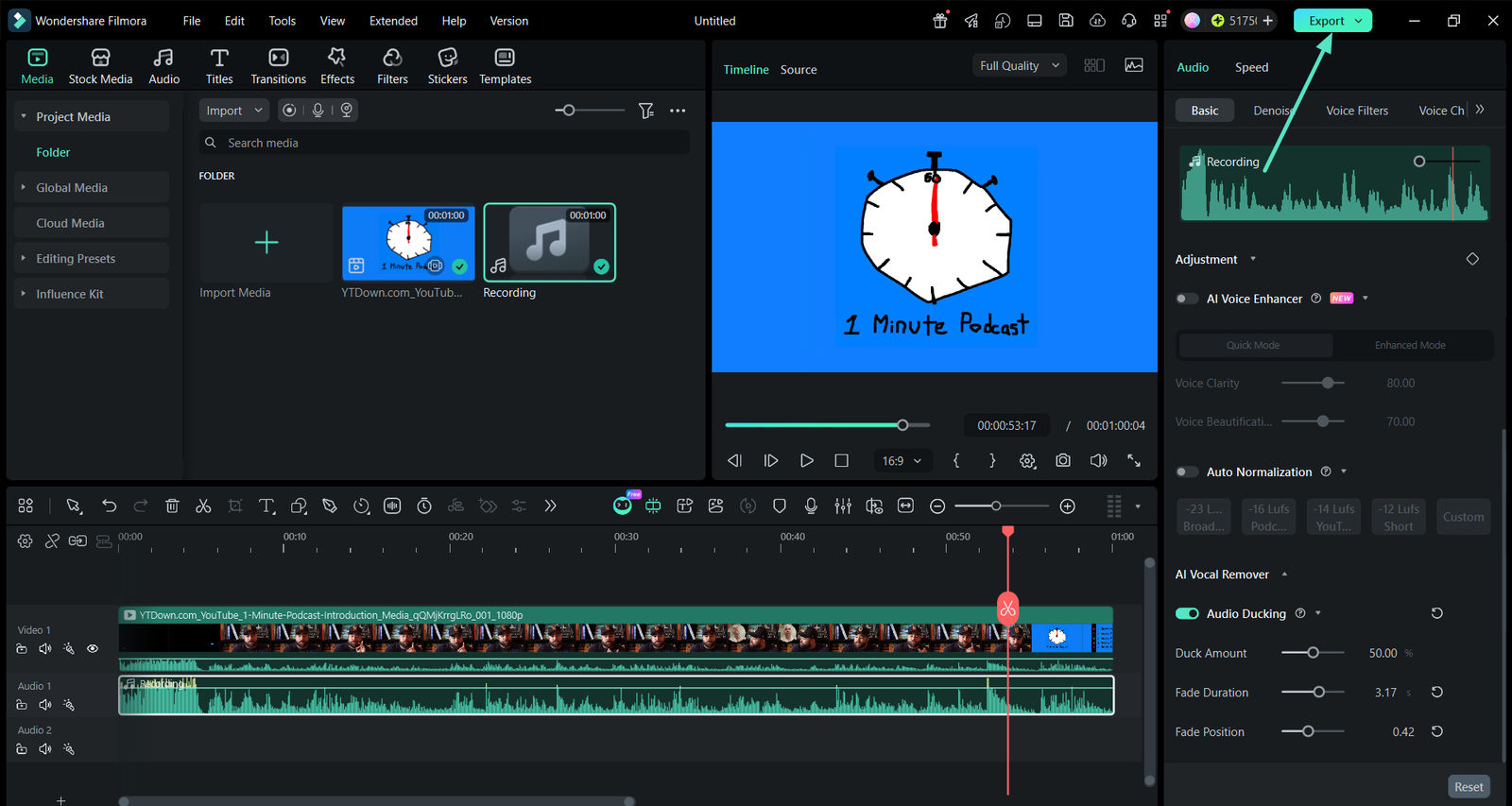Mute the Audio 1 track

pos(44,705)
